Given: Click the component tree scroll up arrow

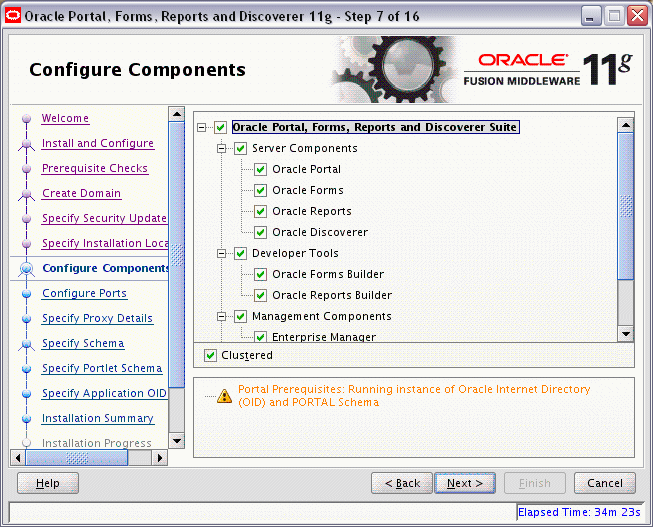Looking at the screenshot, I should tap(626, 125).
